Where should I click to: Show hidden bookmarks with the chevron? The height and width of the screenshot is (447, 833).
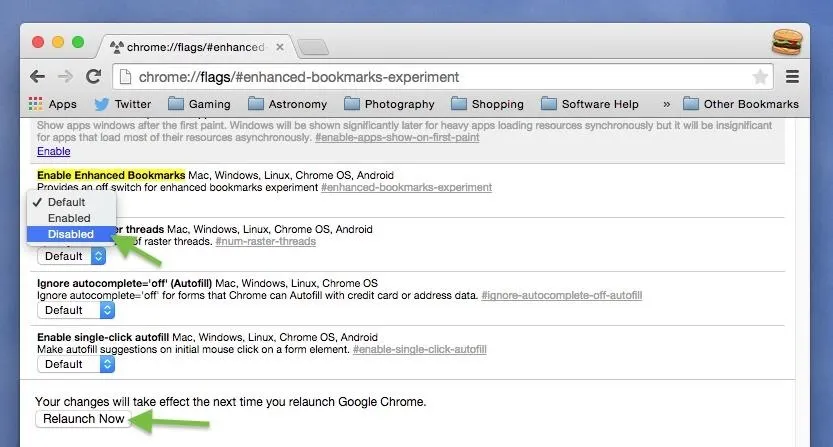tap(666, 104)
